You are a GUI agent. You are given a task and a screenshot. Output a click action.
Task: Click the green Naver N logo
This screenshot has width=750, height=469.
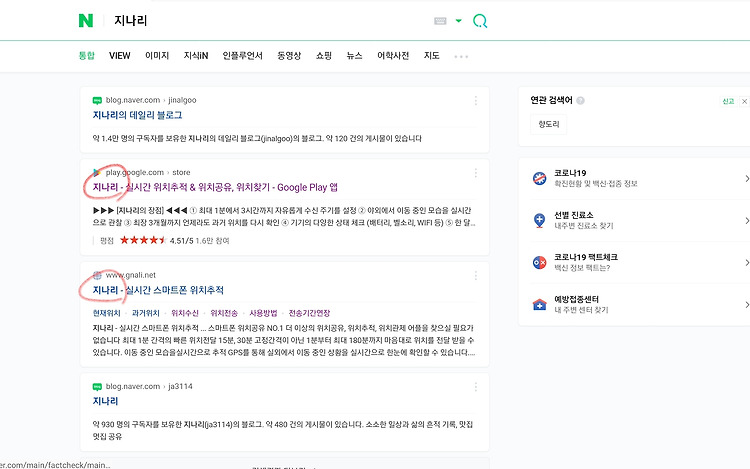[x=86, y=21]
